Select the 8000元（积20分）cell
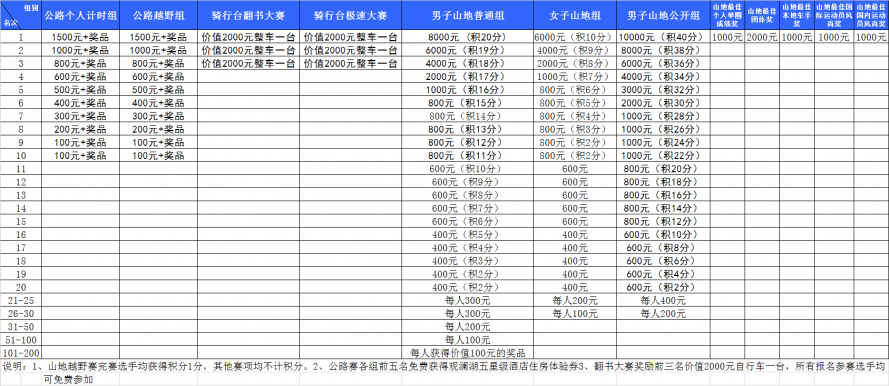The image size is (889, 386). coord(467,37)
